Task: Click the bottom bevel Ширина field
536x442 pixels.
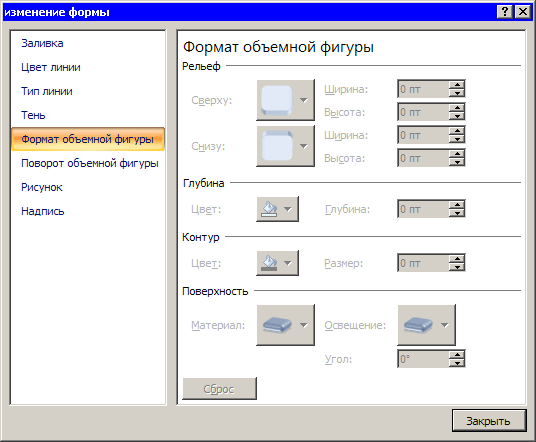Action: click(423, 135)
